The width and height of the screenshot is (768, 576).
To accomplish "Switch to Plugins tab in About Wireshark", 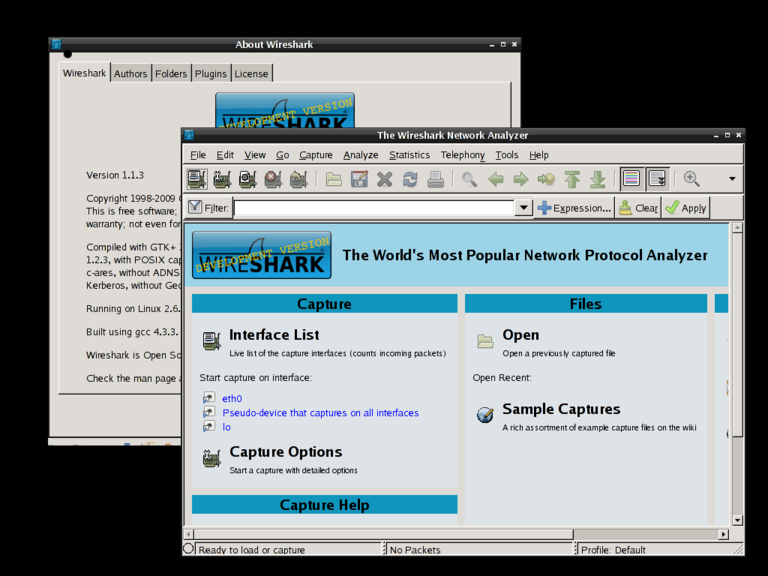I will point(211,74).
